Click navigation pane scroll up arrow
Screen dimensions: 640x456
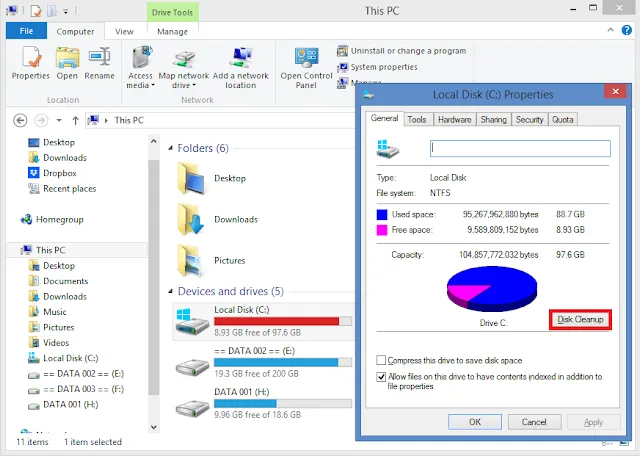point(153,141)
